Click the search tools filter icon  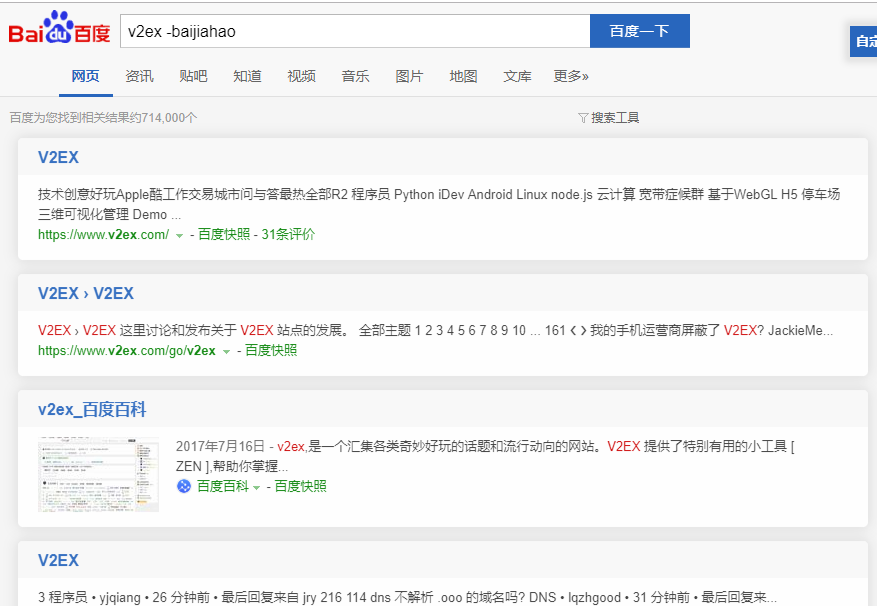point(583,118)
